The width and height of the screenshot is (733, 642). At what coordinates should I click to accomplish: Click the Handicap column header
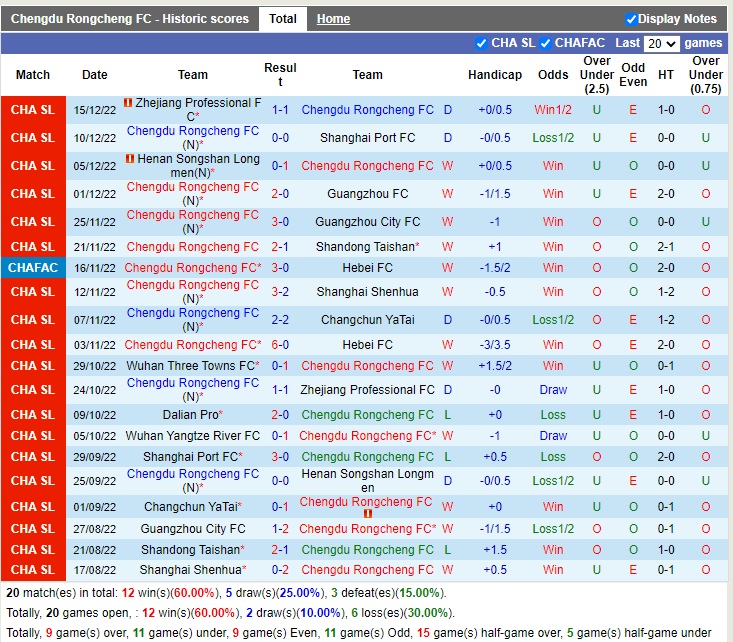[495, 75]
